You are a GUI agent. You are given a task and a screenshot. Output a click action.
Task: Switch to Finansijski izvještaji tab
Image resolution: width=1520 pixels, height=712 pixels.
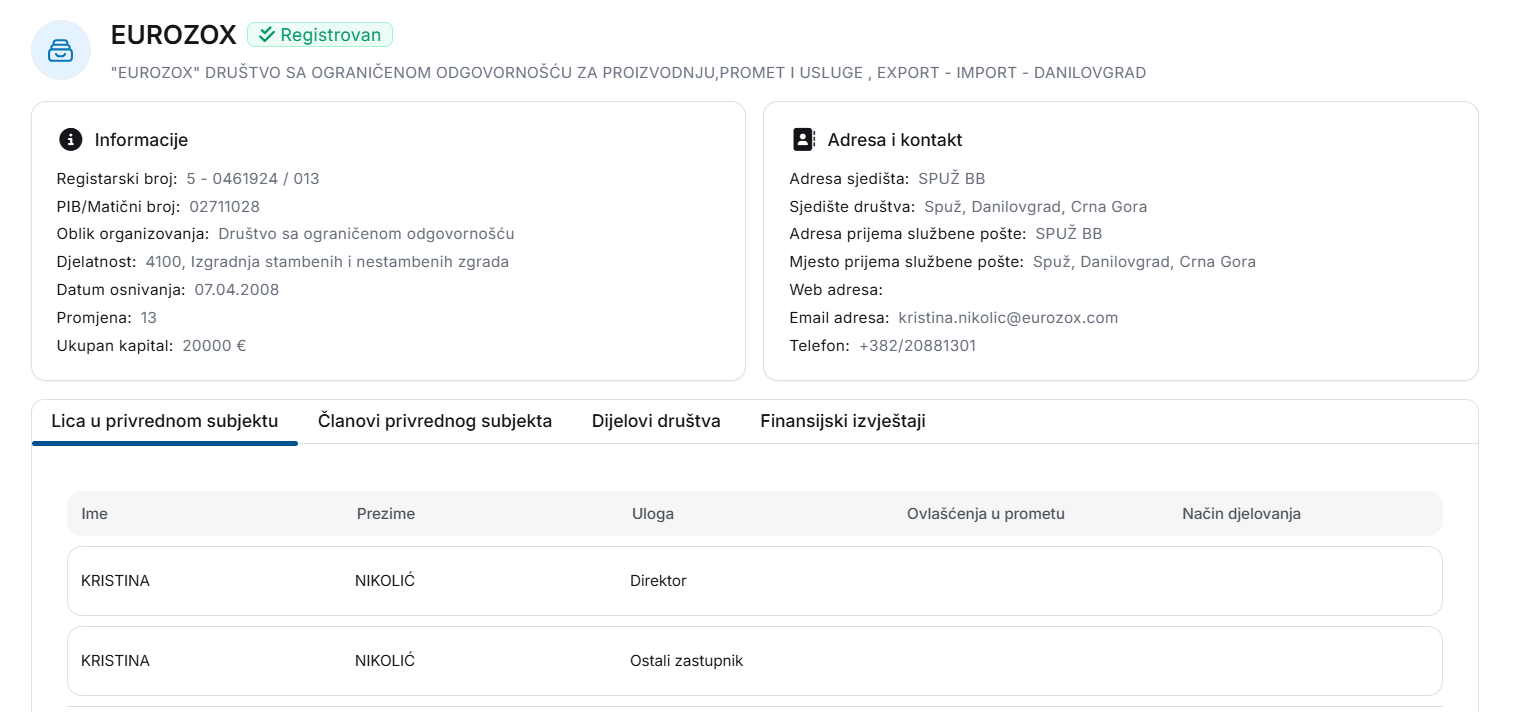843,421
